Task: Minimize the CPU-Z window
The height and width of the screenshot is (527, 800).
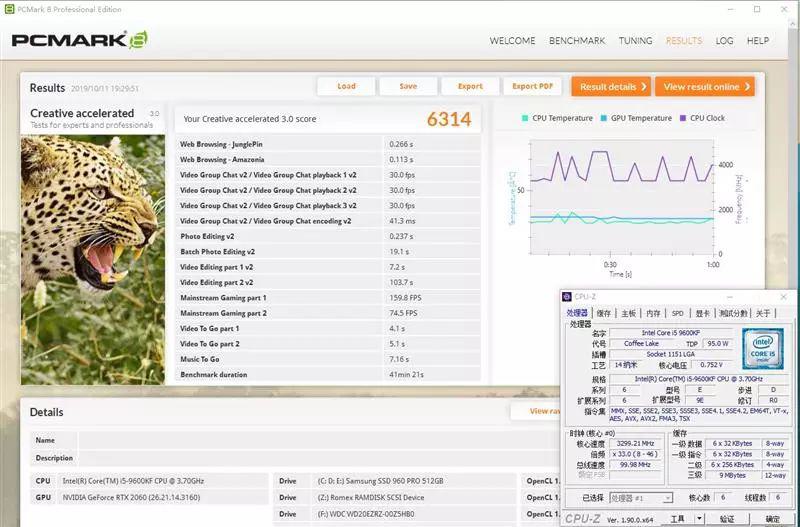Action: click(730, 297)
